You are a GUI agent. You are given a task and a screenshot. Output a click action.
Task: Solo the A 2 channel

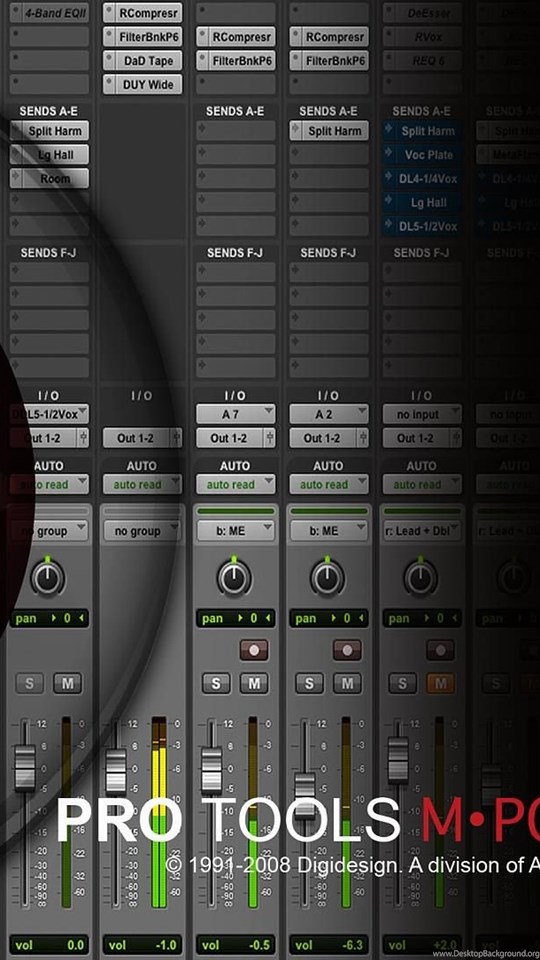[309, 683]
